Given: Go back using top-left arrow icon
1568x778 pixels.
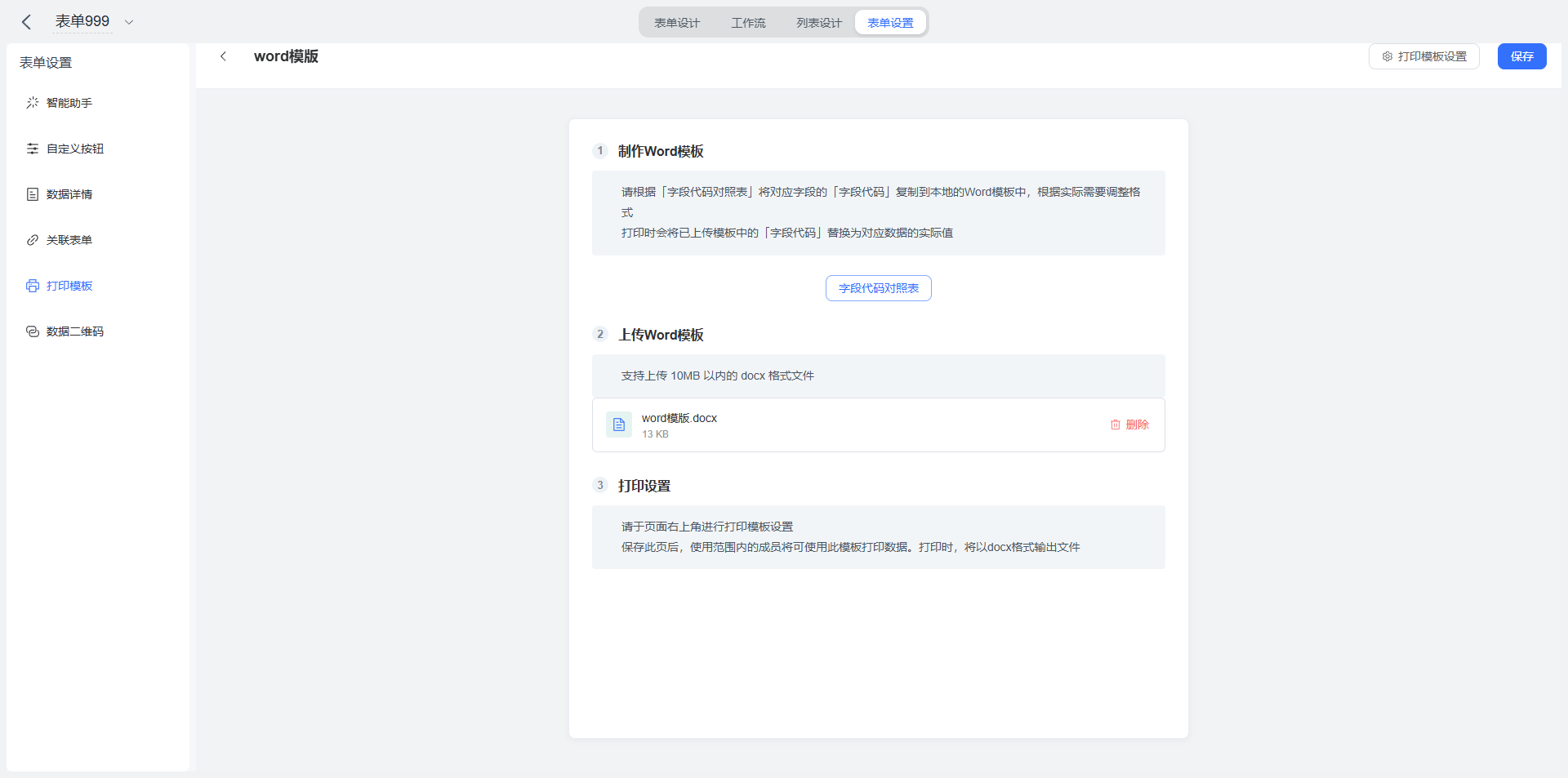Looking at the screenshot, I should pyautogui.click(x=26, y=22).
